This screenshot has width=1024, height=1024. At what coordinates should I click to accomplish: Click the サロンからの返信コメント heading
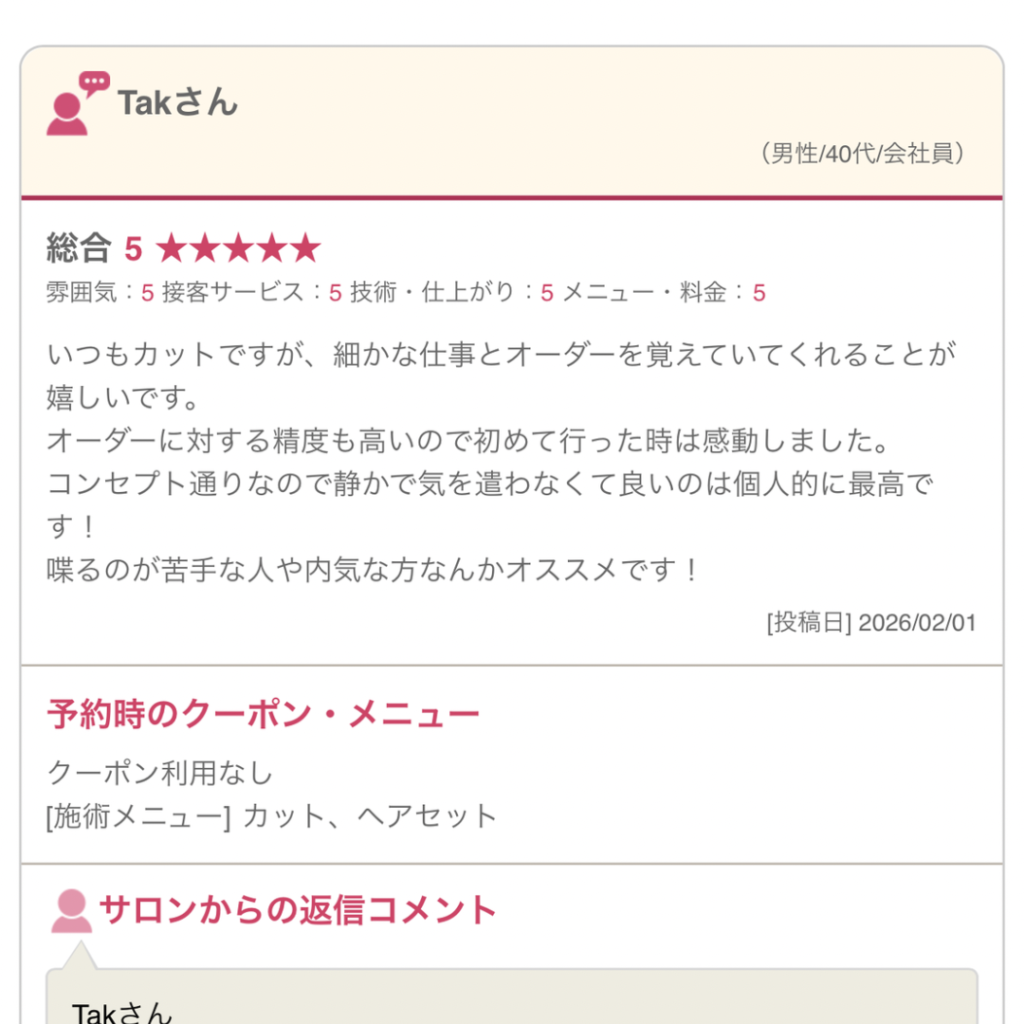pos(298,911)
